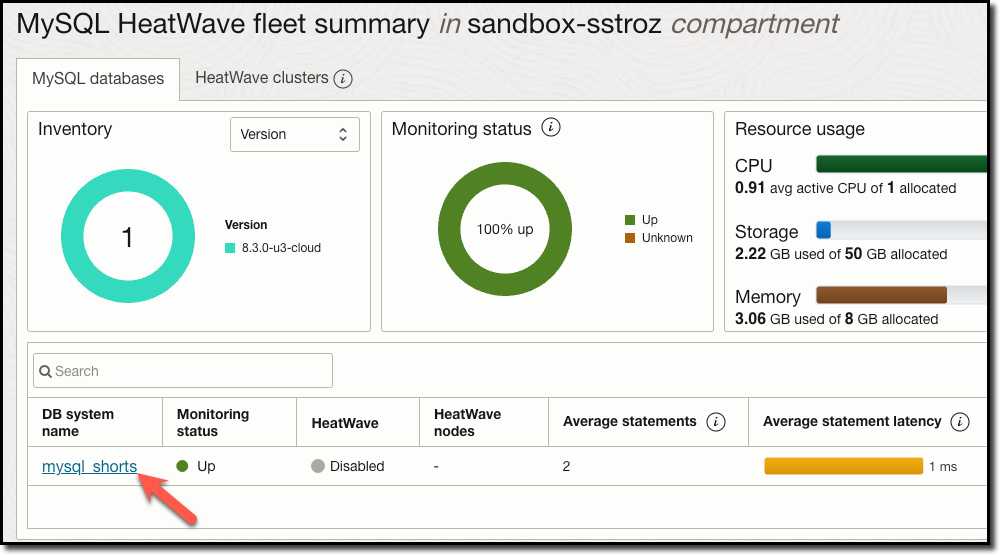This screenshot has height=555, width=1000.
Task: Click the Average statements info icon
Action: click(x=716, y=422)
